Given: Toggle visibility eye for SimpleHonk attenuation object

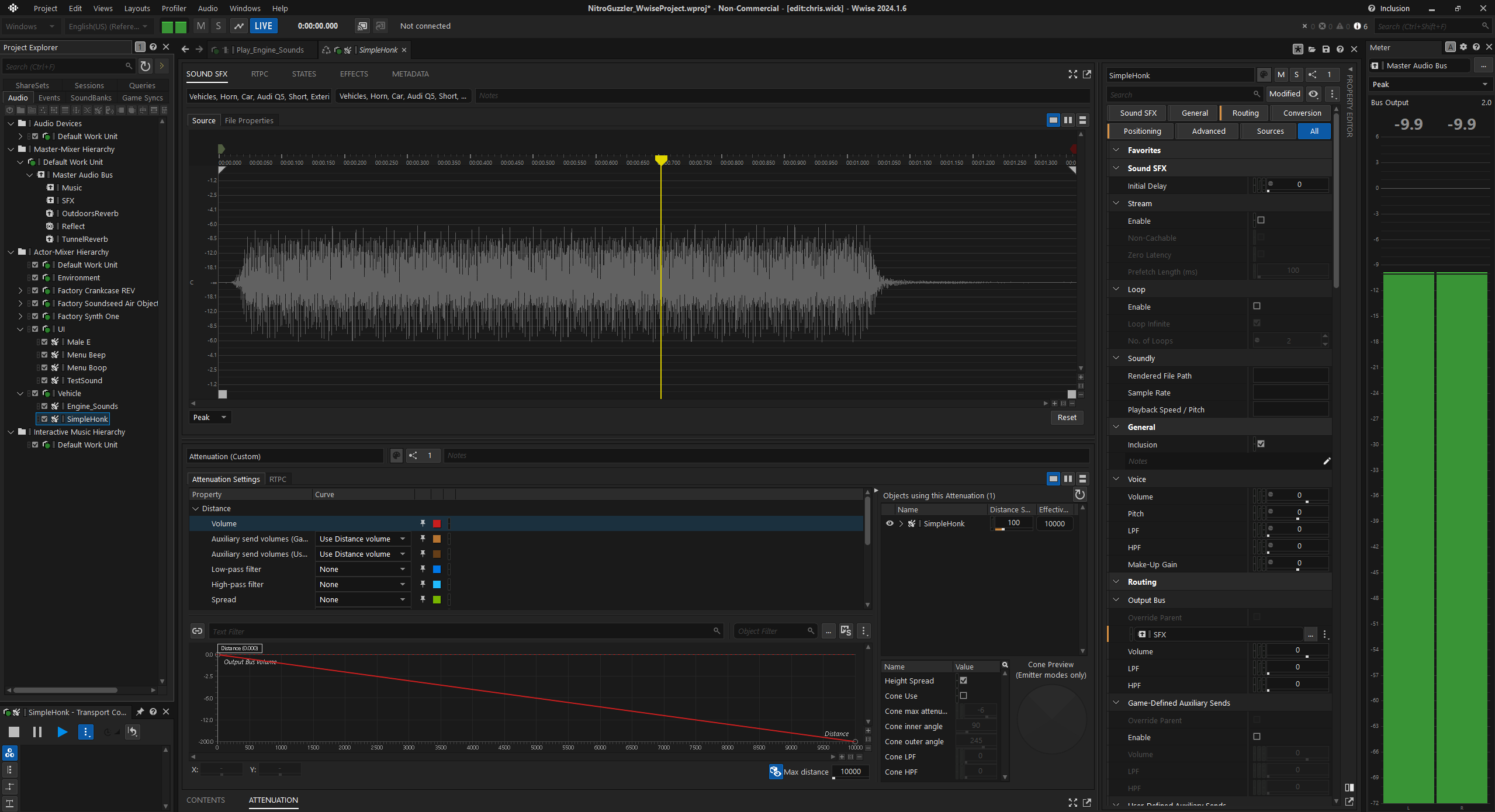Looking at the screenshot, I should click(x=890, y=523).
